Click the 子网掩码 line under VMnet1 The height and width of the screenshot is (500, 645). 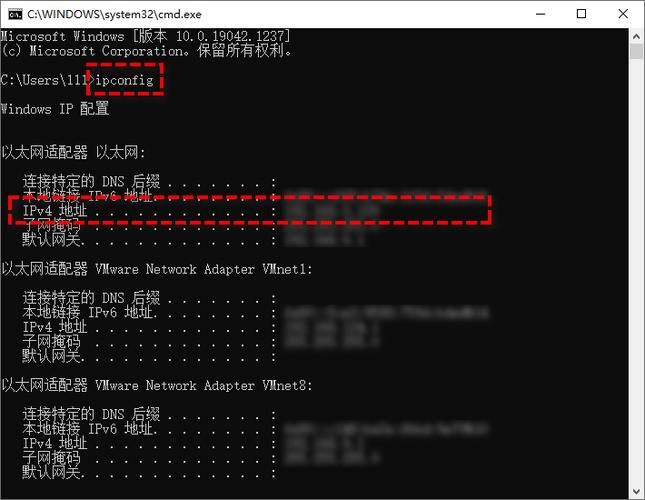pos(202,341)
